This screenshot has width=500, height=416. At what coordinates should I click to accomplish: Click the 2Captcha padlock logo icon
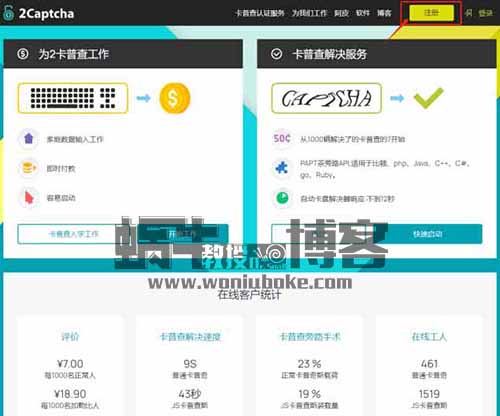(x=8, y=13)
